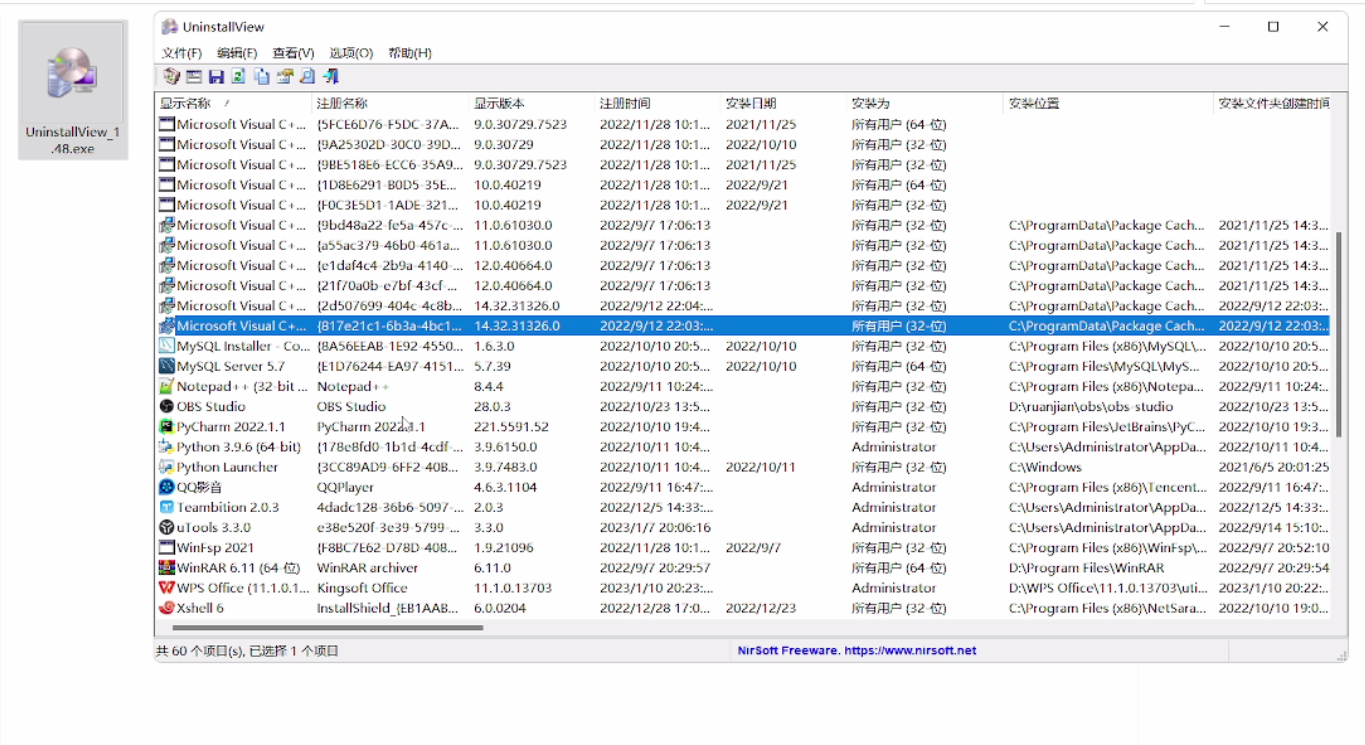Screen dimensions: 1365x745
Task: Select the MySQL Server 5.7 entry
Action: [x=230, y=367]
